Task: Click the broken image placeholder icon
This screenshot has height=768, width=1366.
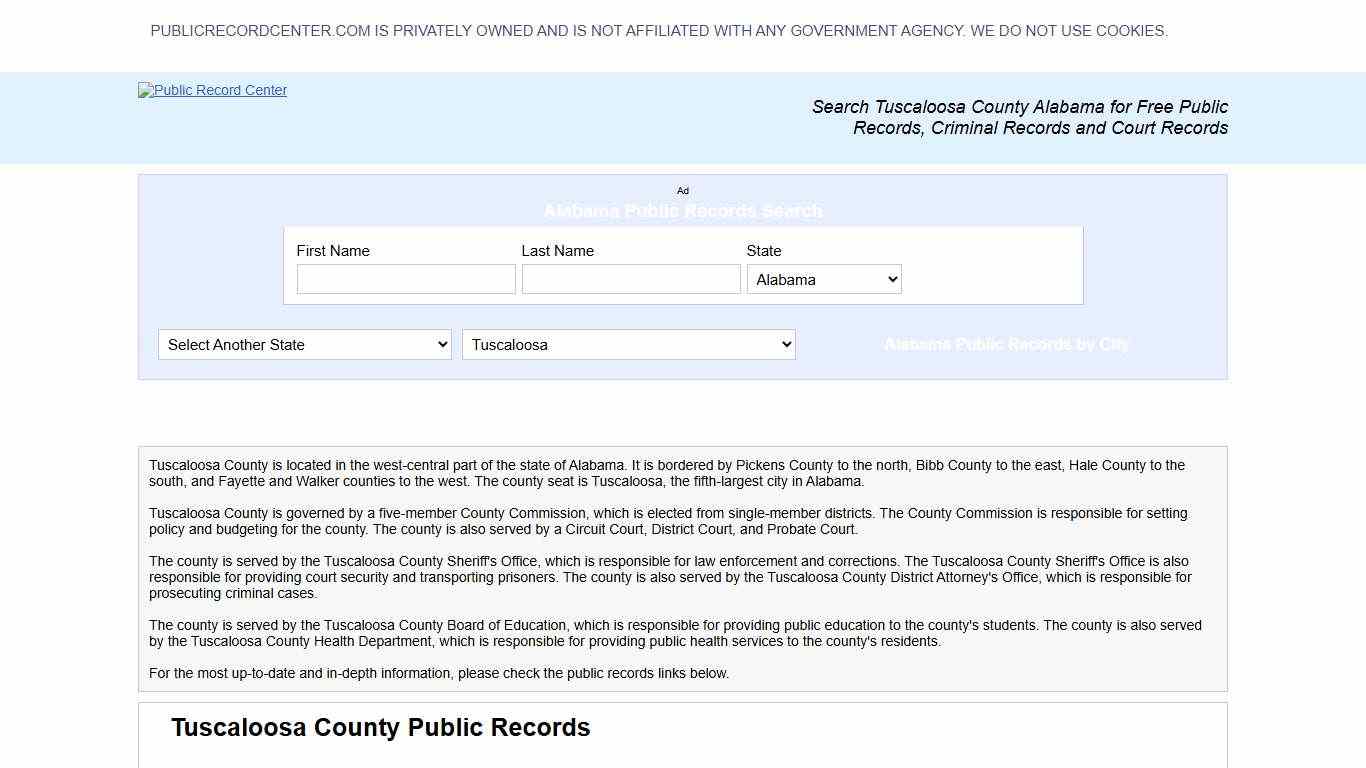Action: coord(145,90)
